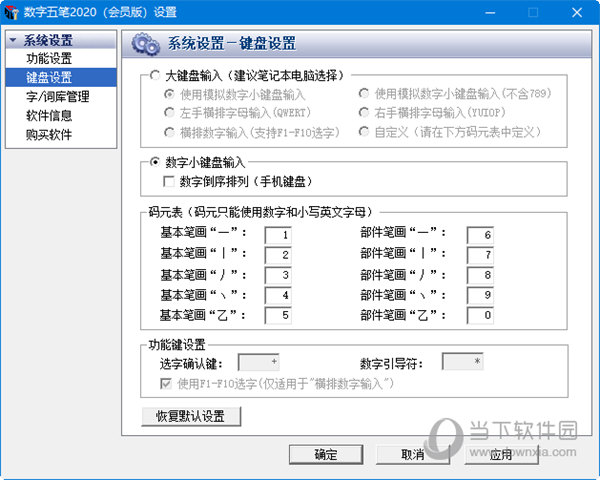600x480 pixels.
Task: Open 功能设置 in the sidebar
Action: coord(49,59)
